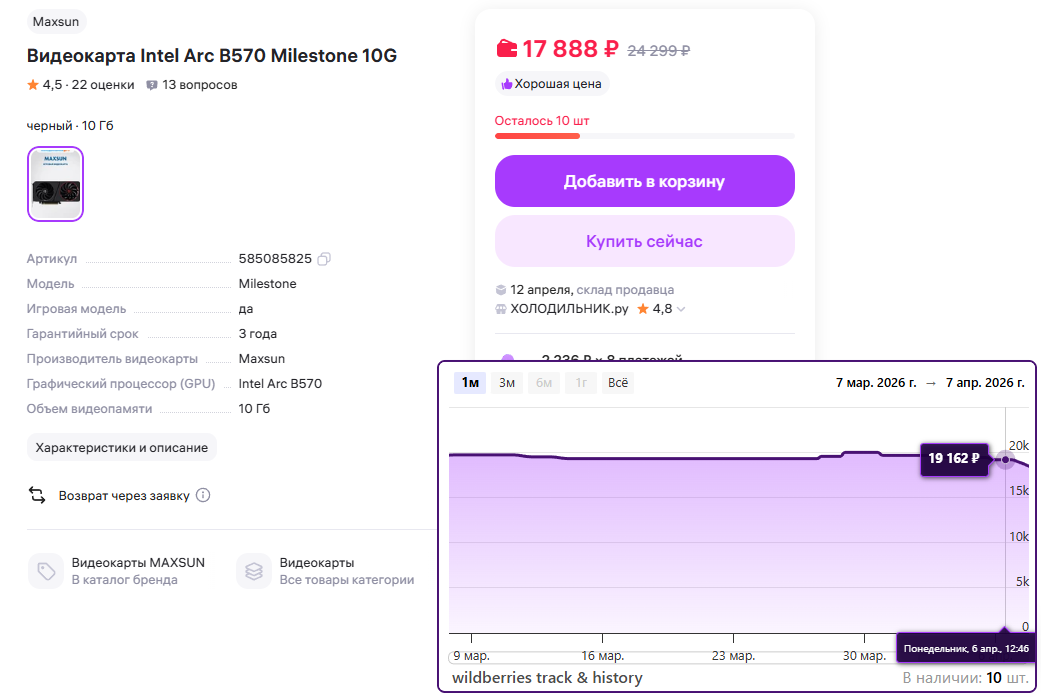Viewport: 1041px width, 697px height.
Task: Click the wallet price icon
Action: [507, 48]
